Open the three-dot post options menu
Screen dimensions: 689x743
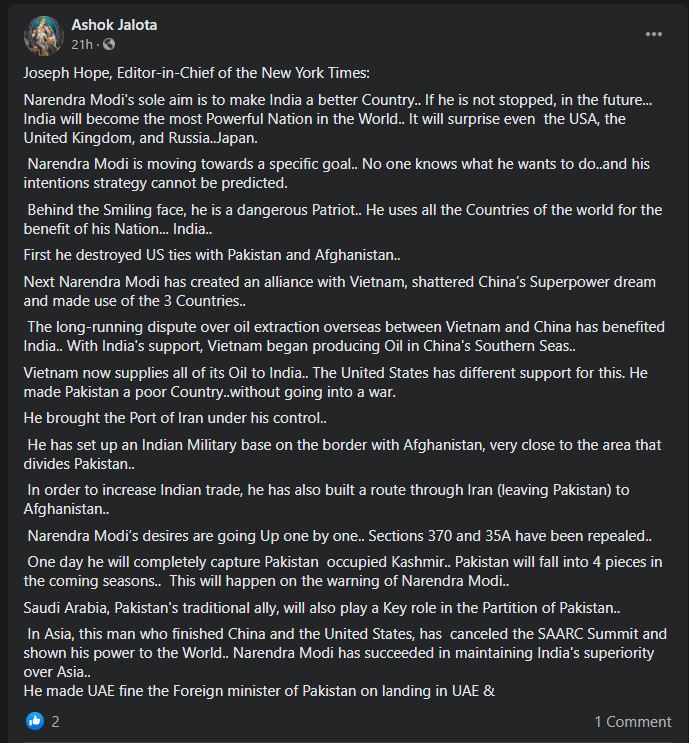(x=653, y=35)
